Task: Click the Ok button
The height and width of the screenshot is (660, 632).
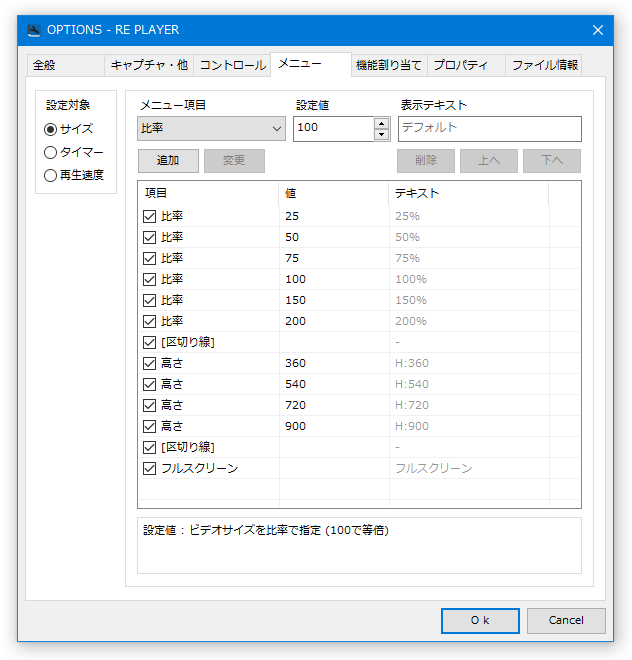Action: point(480,621)
